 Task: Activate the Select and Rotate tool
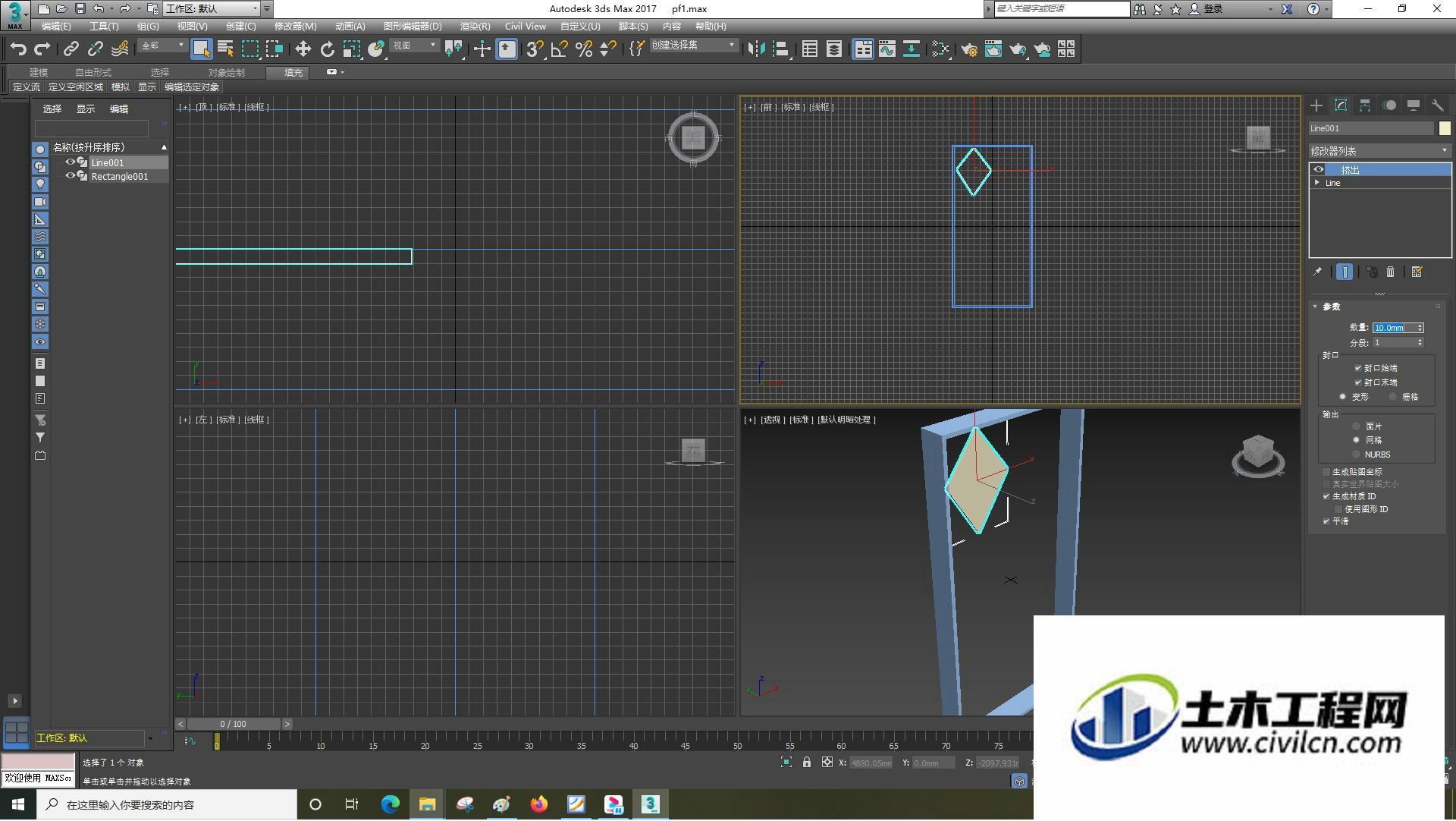click(x=327, y=49)
